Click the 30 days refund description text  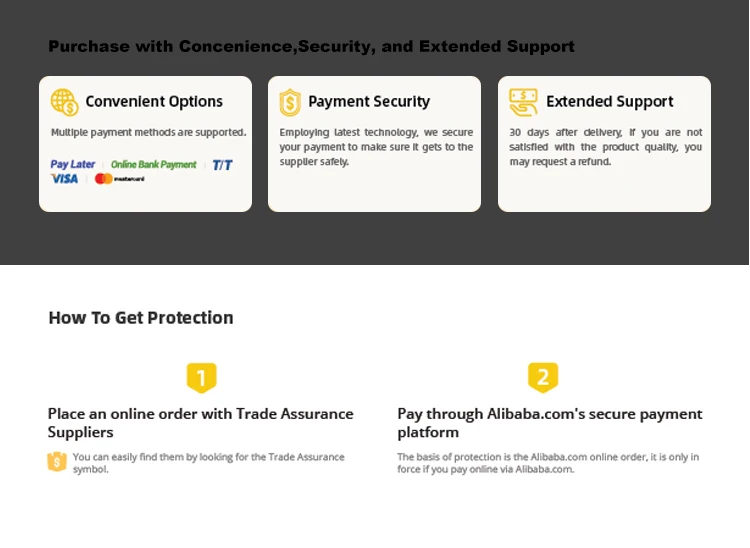click(x=605, y=147)
